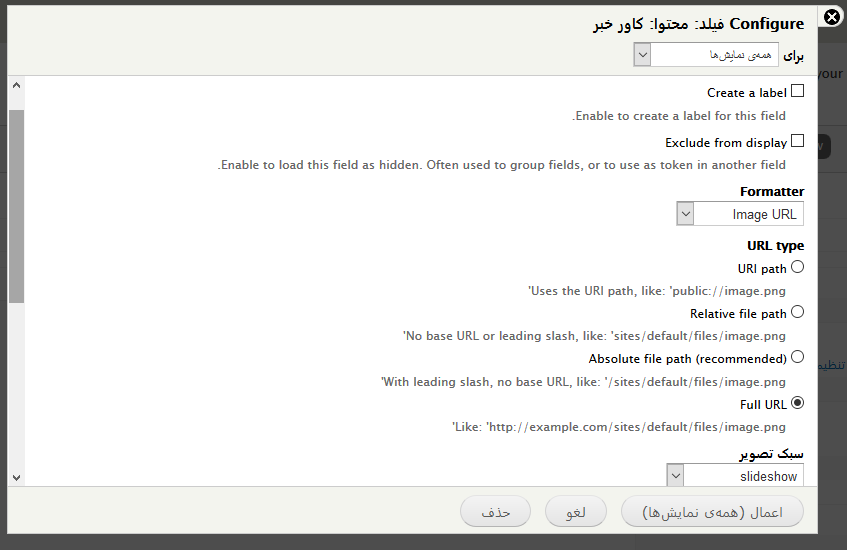Open the Formatter dropdown showing Image URL
The image size is (847, 550).
[740, 214]
